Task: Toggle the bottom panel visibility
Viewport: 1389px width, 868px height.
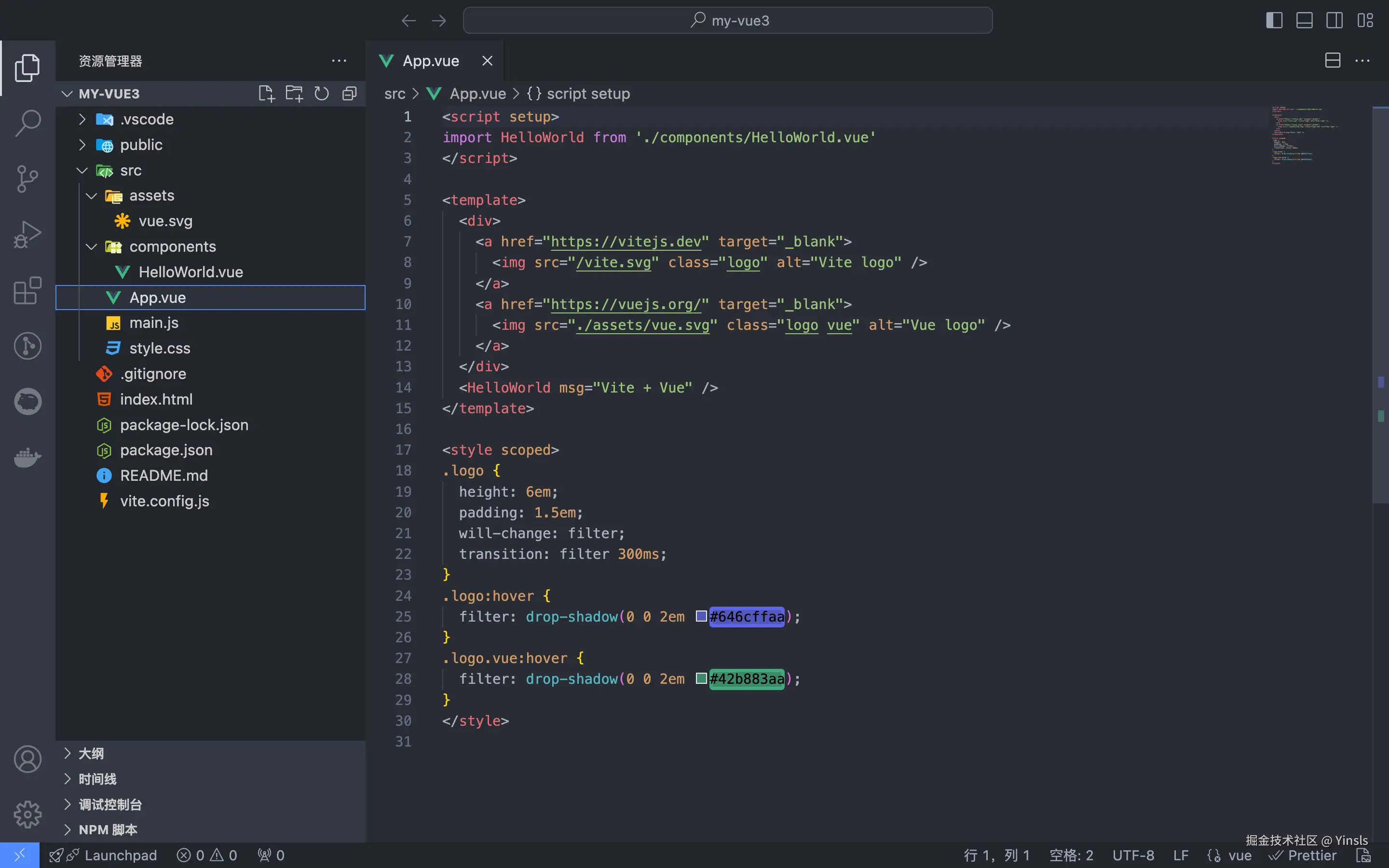Action: pyautogui.click(x=1304, y=21)
